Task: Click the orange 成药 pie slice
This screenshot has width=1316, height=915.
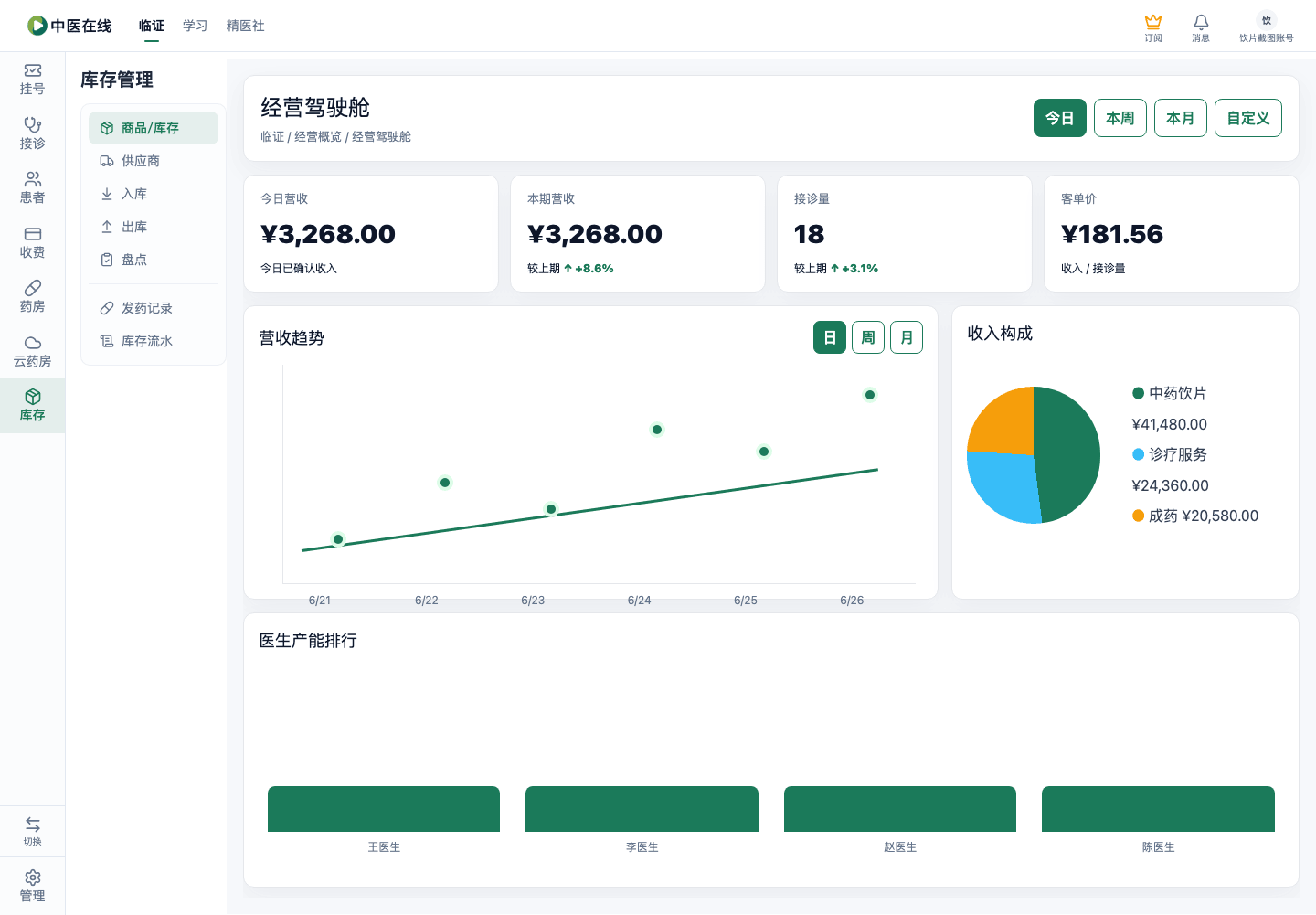Action: click(1007, 423)
